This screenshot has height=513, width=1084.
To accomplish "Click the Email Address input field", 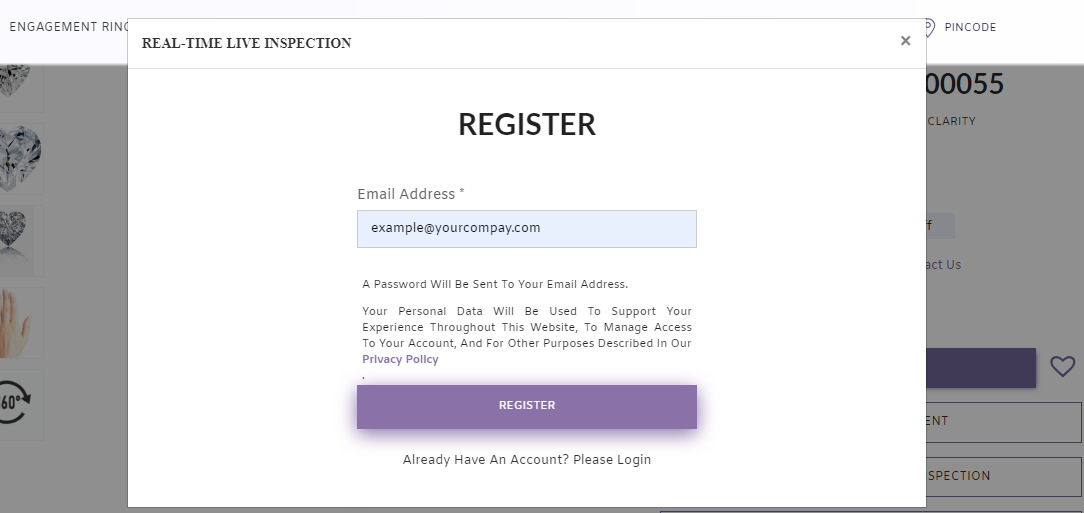I will pos(526,229).
